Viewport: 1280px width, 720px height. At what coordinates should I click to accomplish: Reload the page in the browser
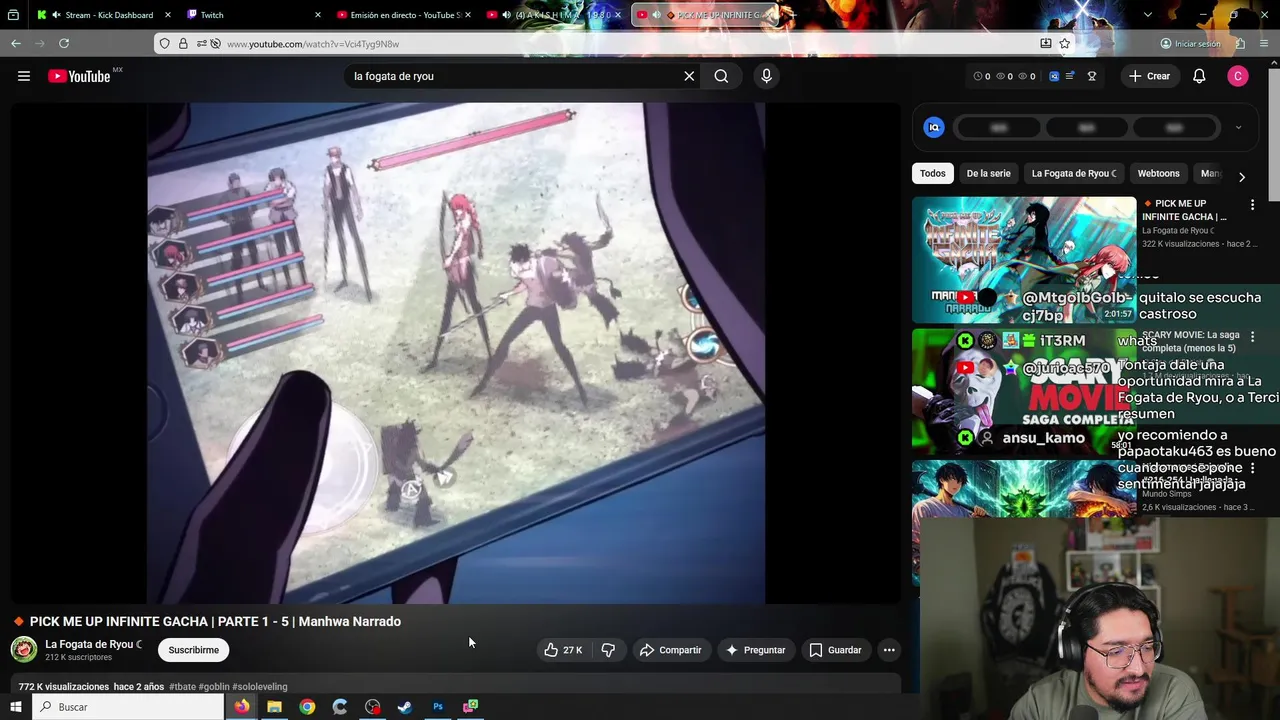point(64,43)
